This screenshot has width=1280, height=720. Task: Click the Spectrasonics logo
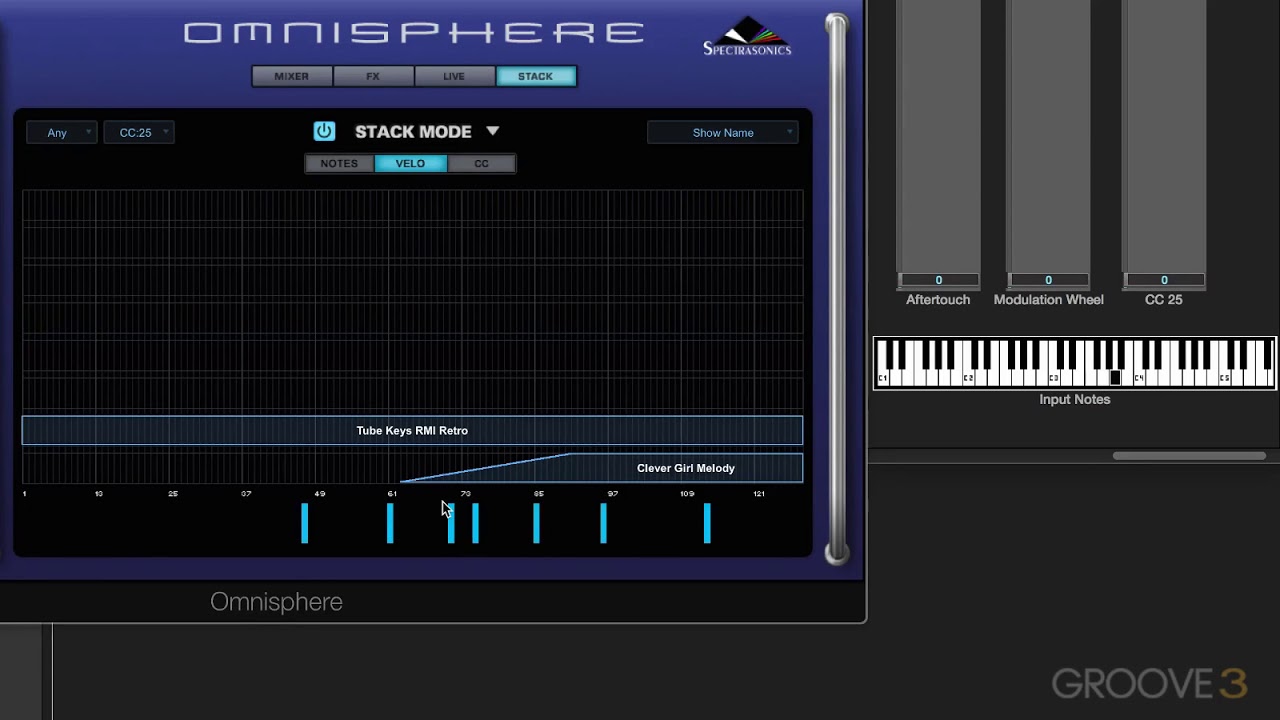point(747,36)
